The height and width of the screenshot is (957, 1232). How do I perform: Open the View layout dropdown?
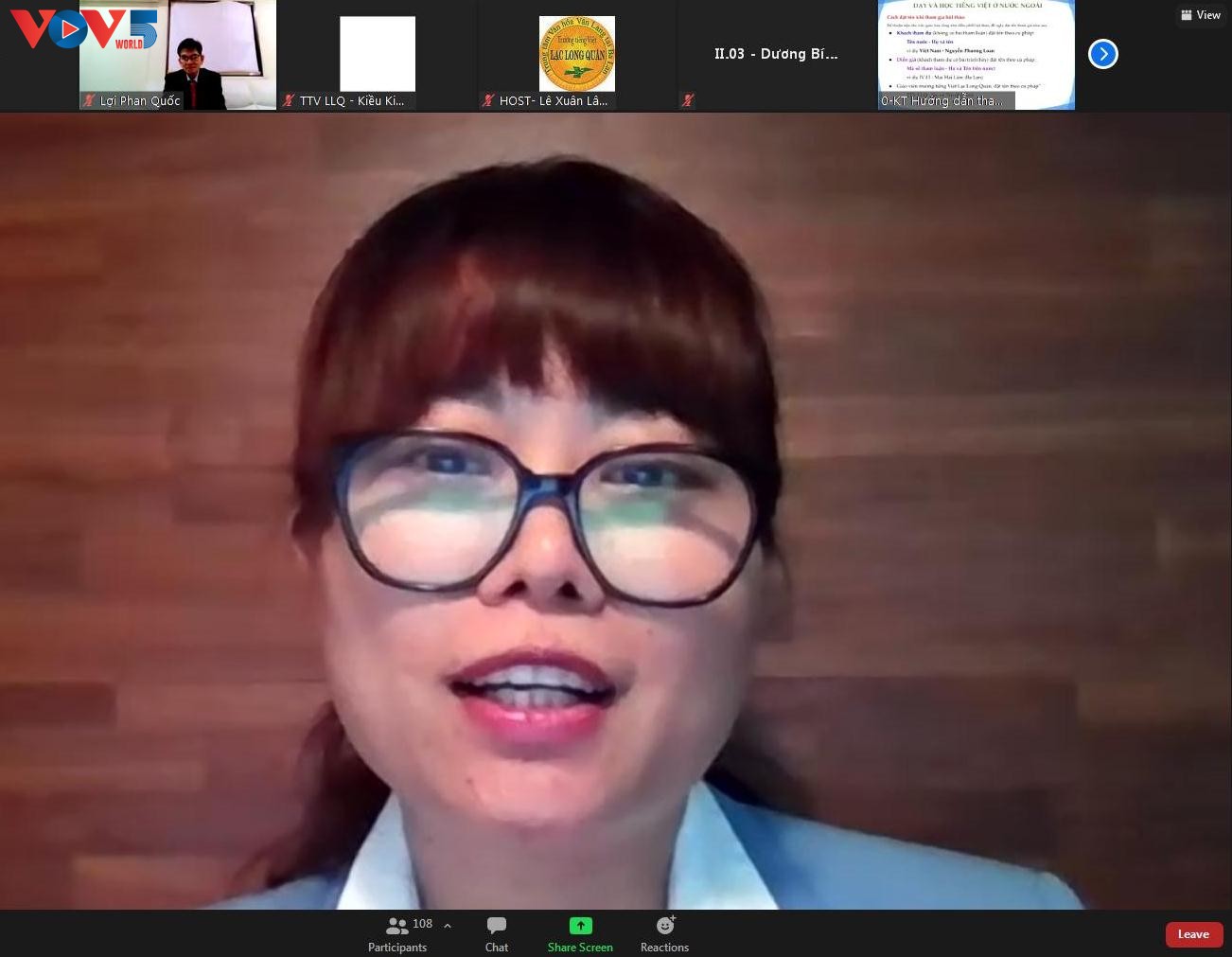tap(1201, 15)
